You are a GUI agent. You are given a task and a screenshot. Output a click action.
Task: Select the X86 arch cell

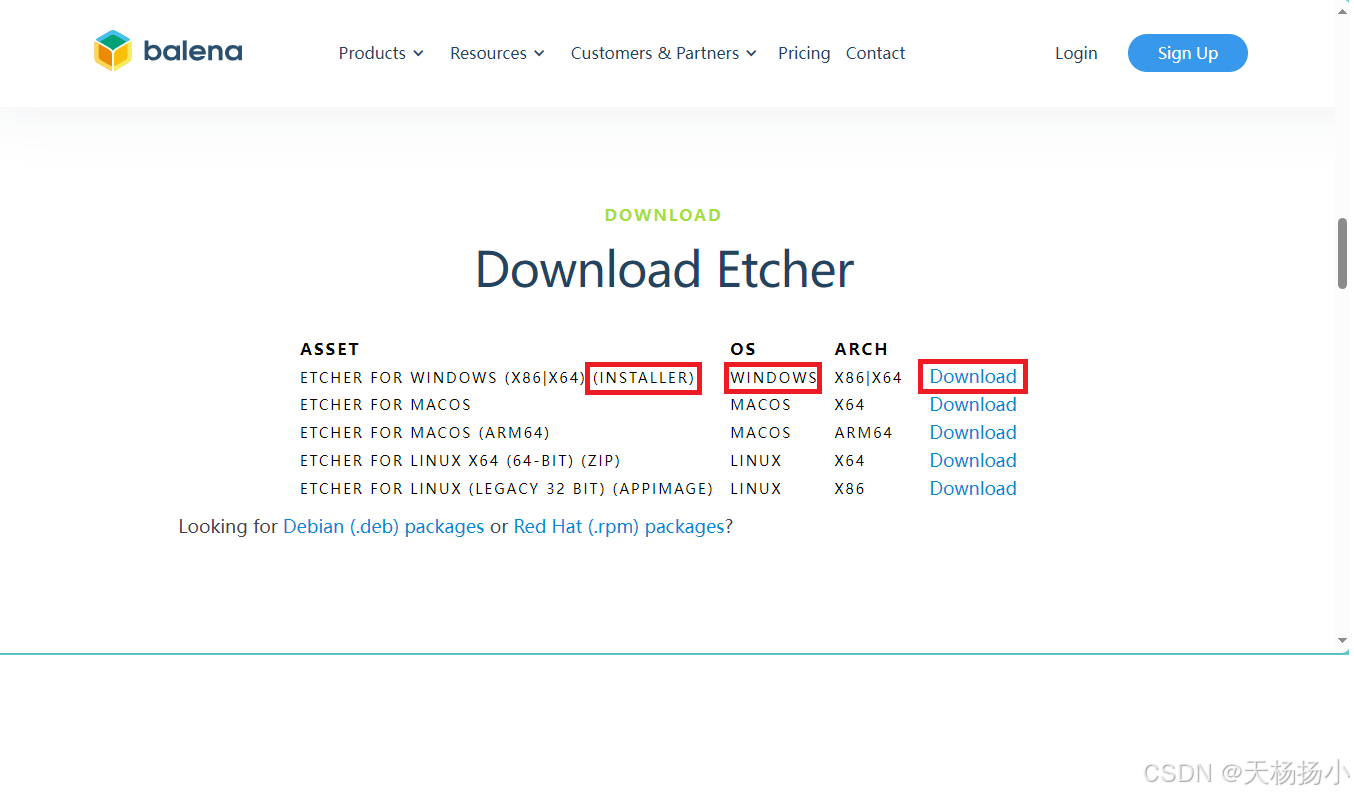click(850, 489)
